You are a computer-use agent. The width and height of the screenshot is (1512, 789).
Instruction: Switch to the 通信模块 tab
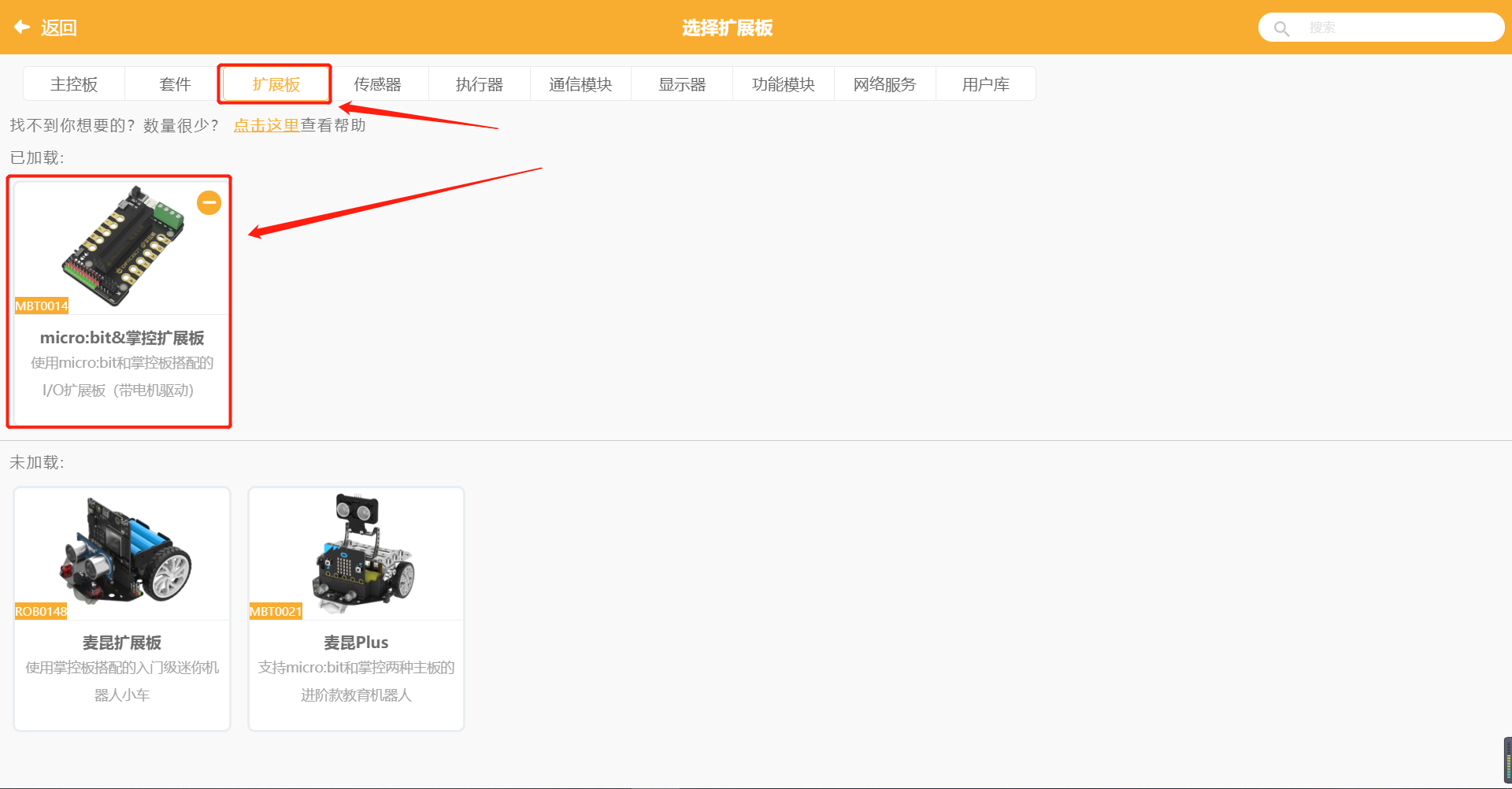pos(580,84)
